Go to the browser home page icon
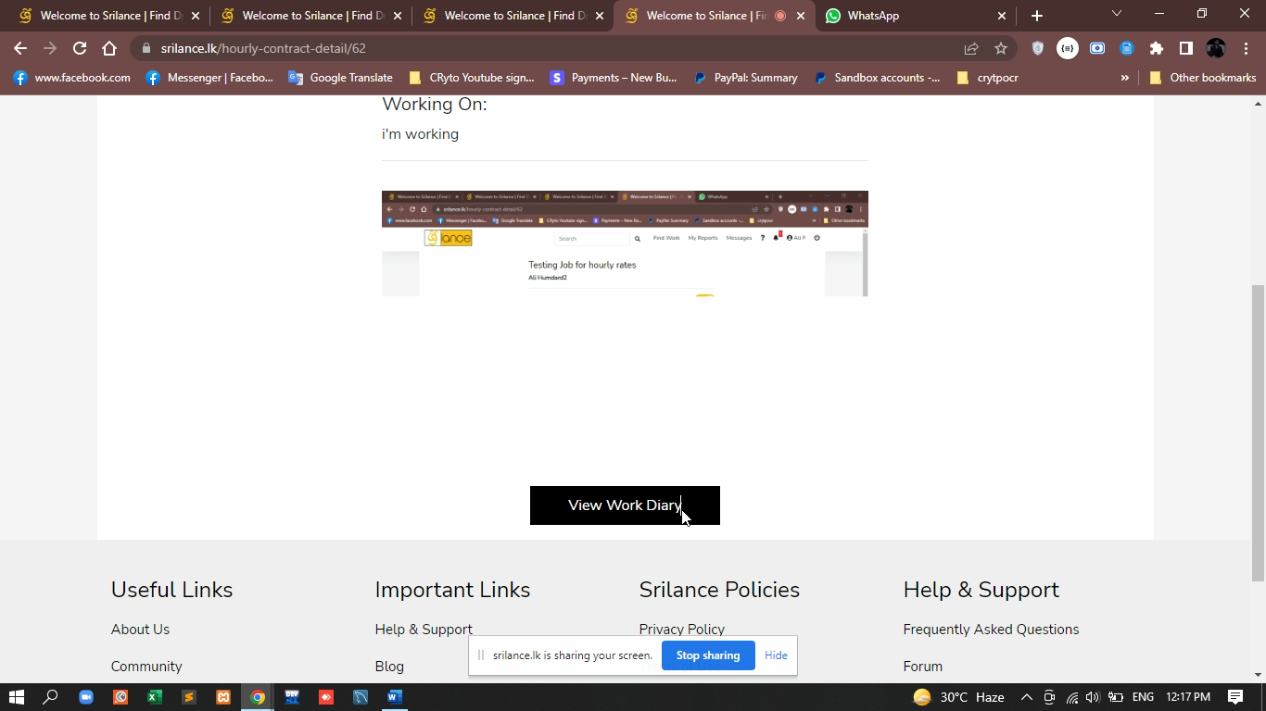 (x=109, y=48)
